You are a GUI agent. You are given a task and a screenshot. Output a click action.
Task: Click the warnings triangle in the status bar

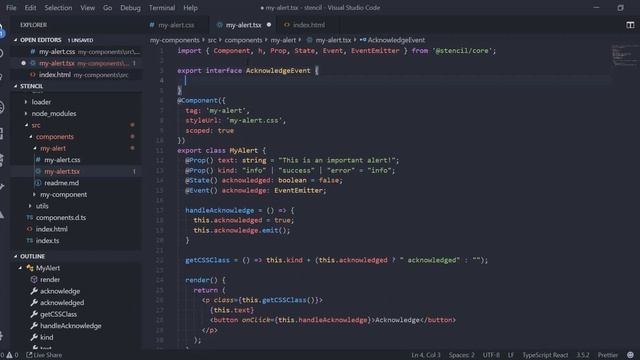point(9,355)
